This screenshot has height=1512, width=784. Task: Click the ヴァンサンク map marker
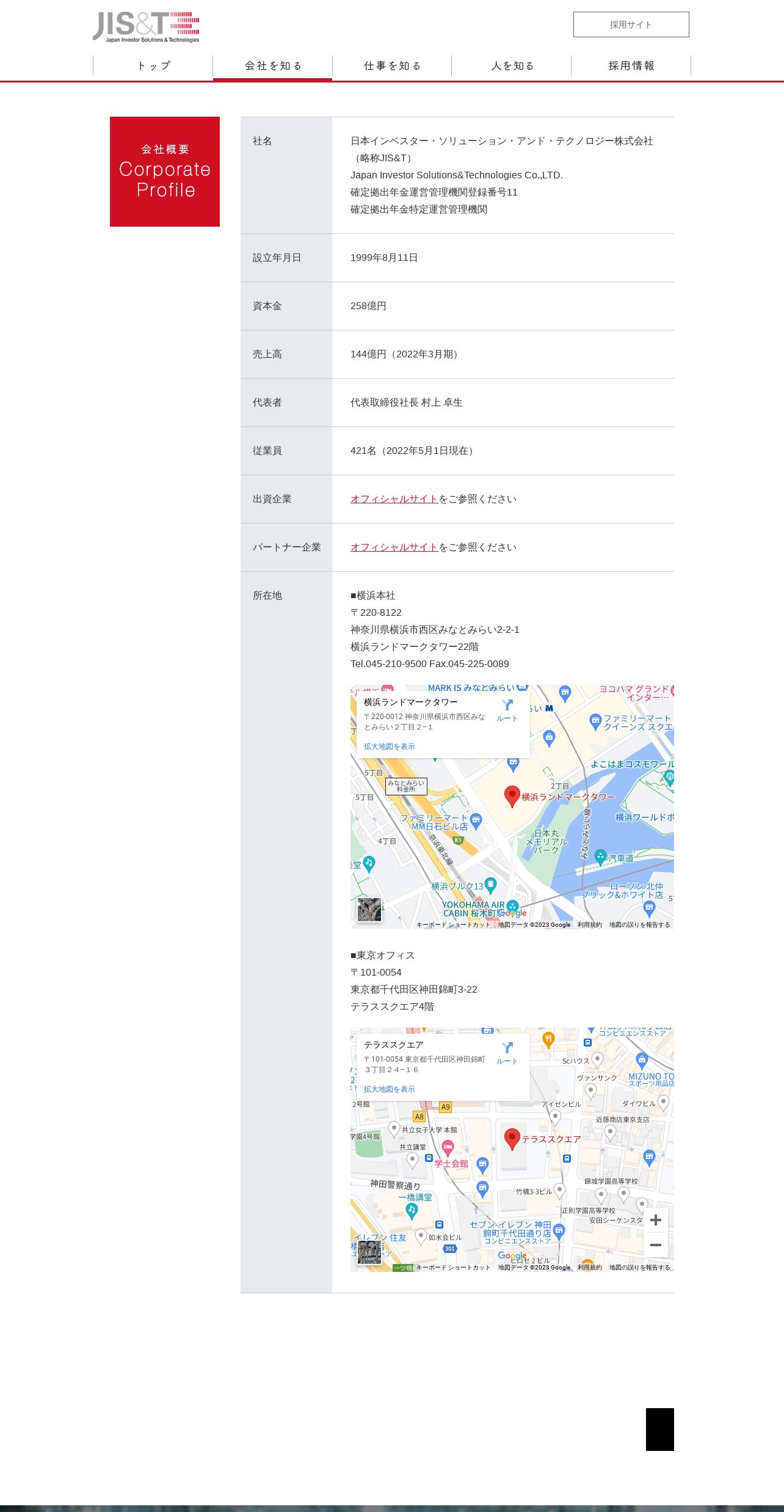[x=590, y=1090]
